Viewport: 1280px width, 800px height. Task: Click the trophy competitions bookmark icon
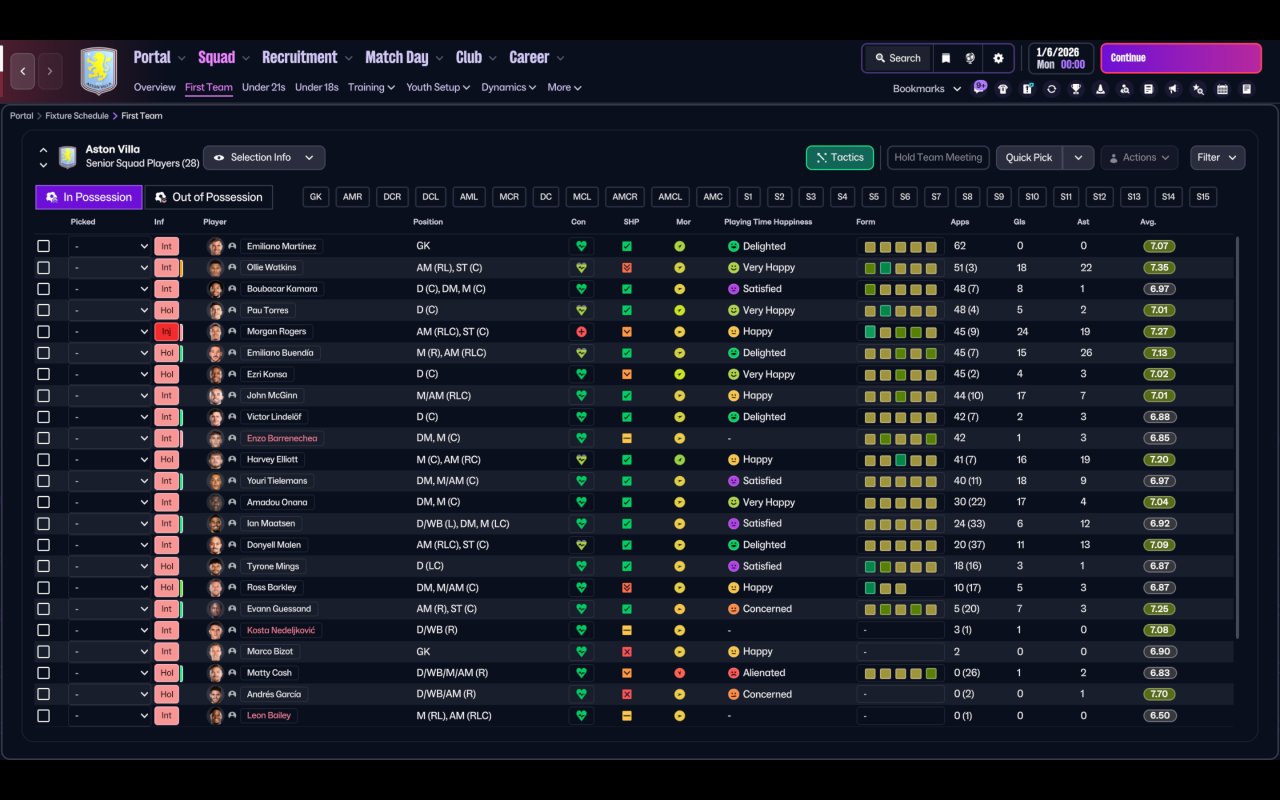[1076, 89]
